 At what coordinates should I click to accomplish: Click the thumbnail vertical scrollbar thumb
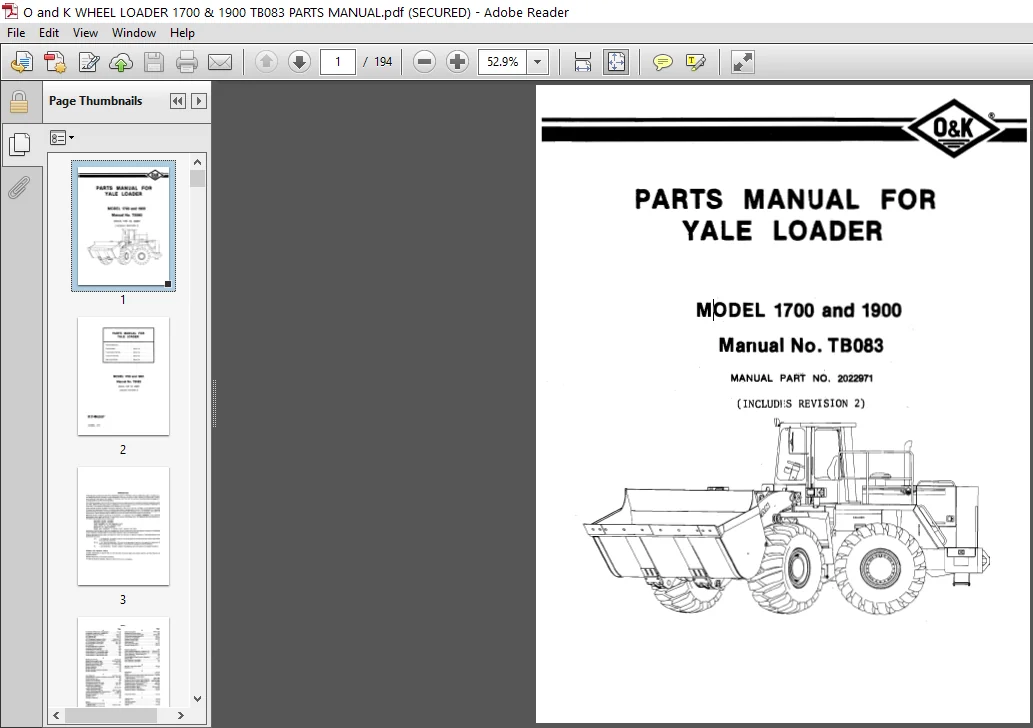198,179
